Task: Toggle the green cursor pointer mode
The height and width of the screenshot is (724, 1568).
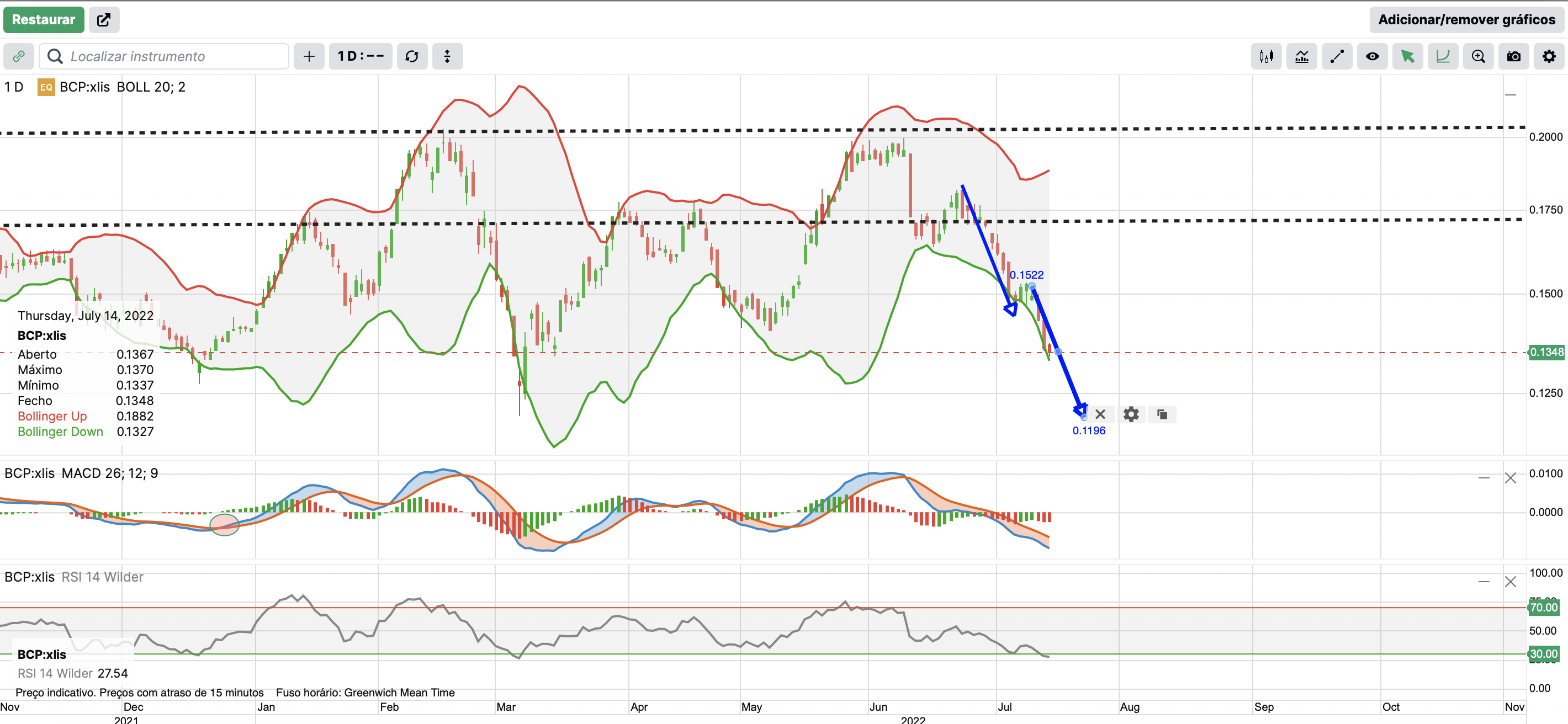Action: 1407,57
